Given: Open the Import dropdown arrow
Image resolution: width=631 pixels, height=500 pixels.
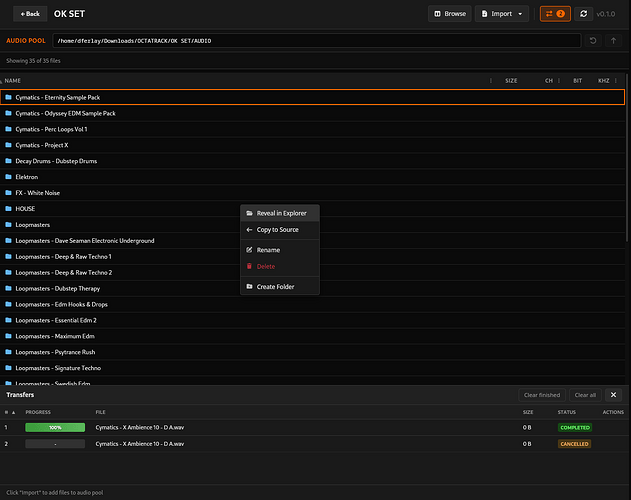Looking at the screenshot, I should tap(520, 14).
